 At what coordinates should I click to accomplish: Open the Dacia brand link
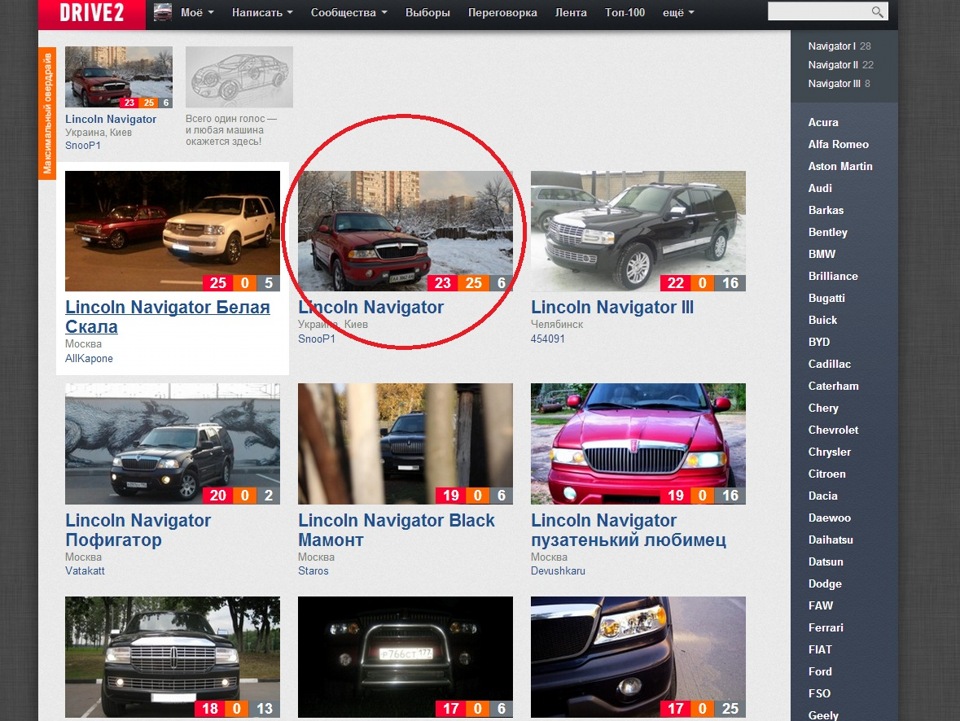click(823, 496)
